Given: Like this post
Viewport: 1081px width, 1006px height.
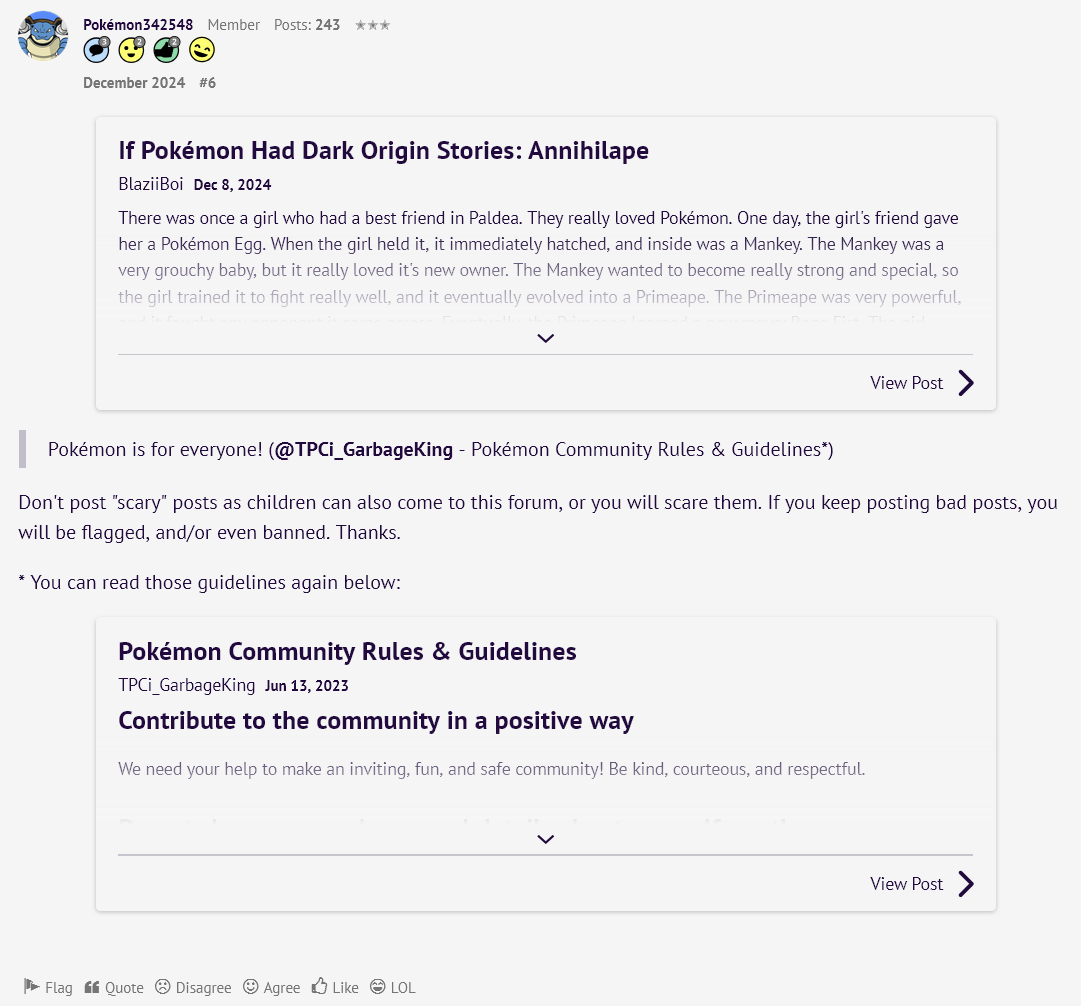Looking at the screenshot, I should click(335, 987).
